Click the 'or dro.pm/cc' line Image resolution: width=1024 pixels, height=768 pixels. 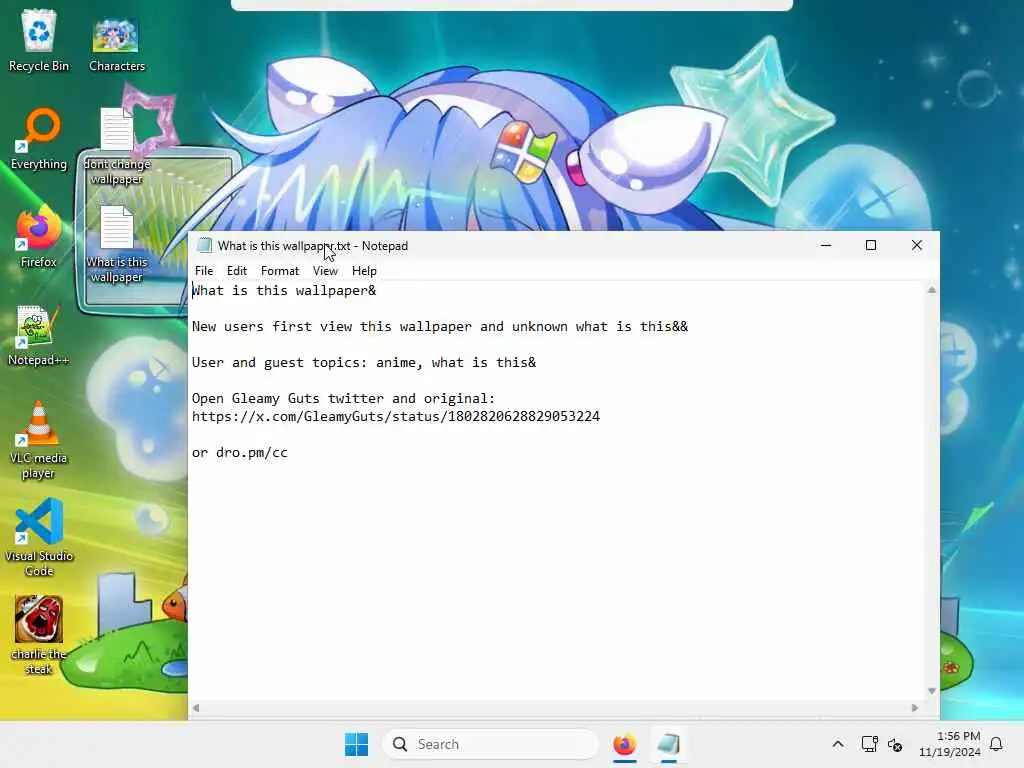(x=240, y=453)
